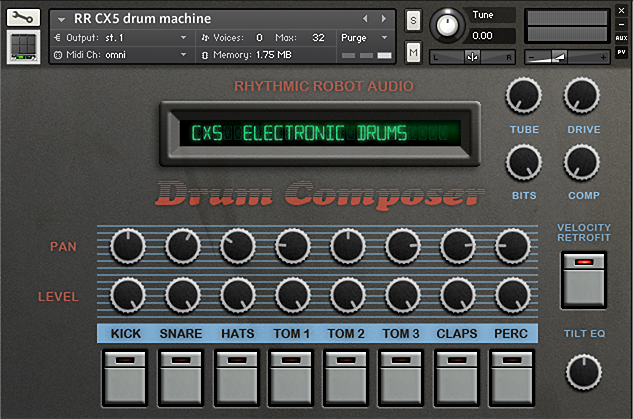Click the KICK pan knob
Image resolution: width=633 pixels, height=419 pixels.
click(128, 246)
